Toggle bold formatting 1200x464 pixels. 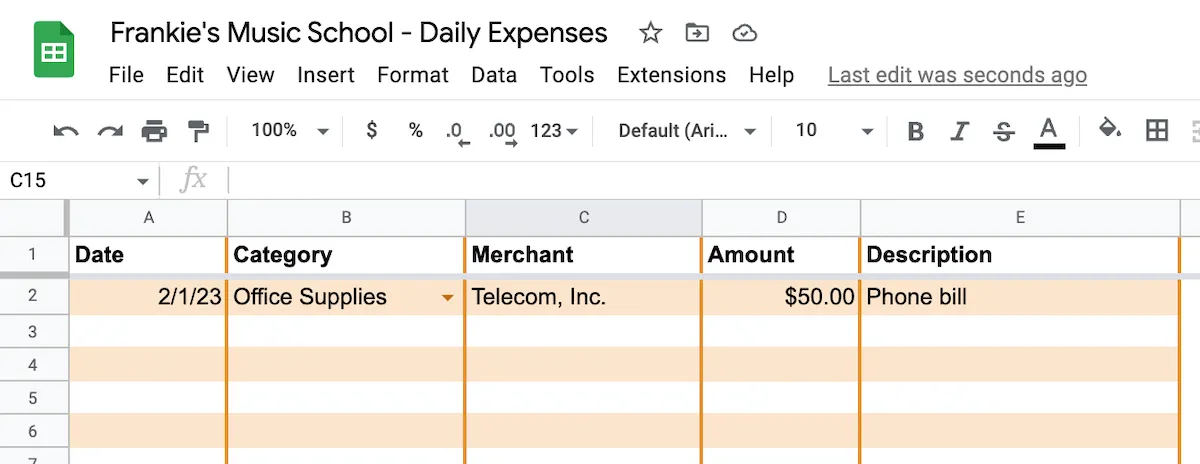915,130
